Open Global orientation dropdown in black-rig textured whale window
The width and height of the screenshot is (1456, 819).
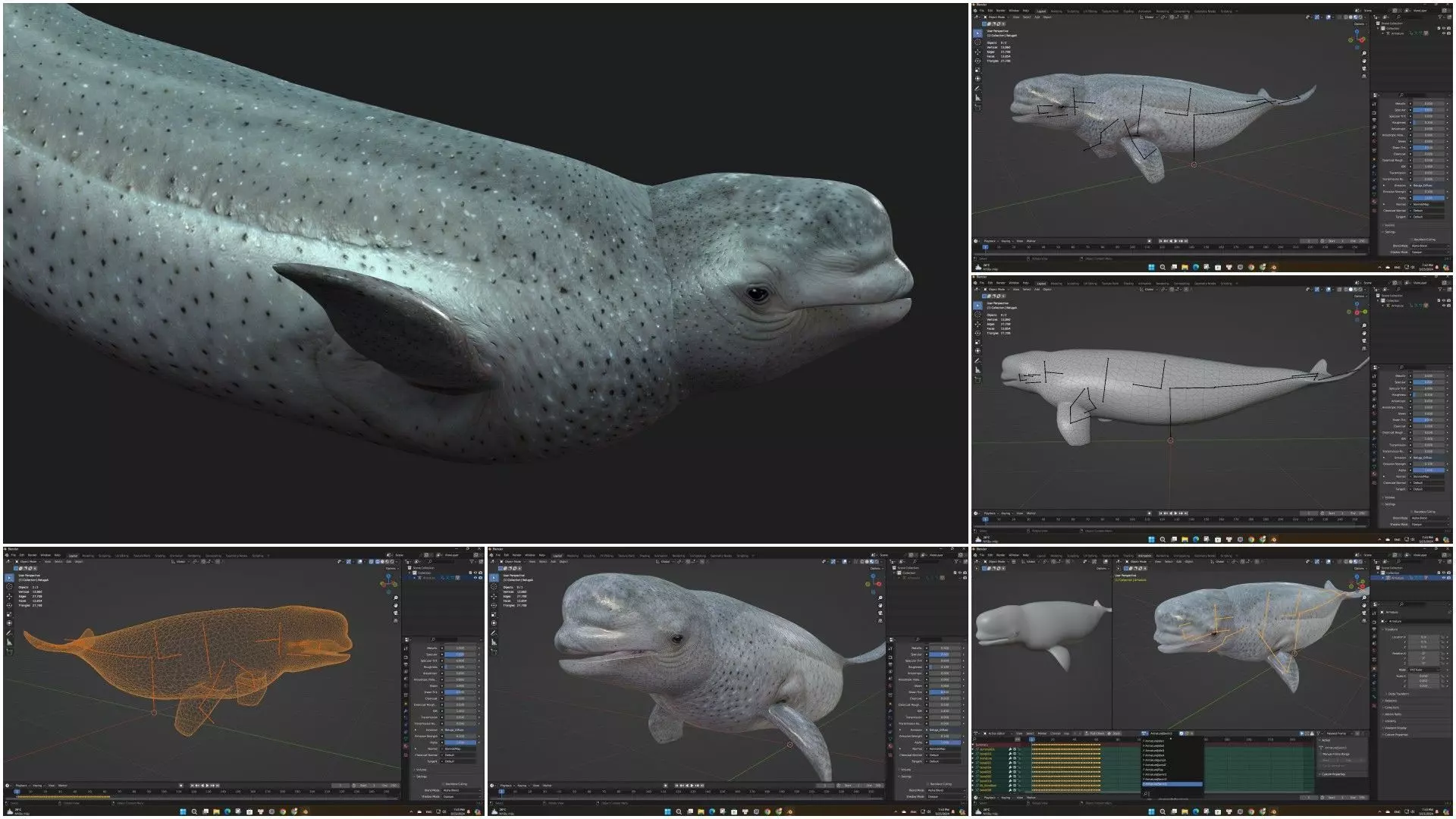coord(1150,17)
